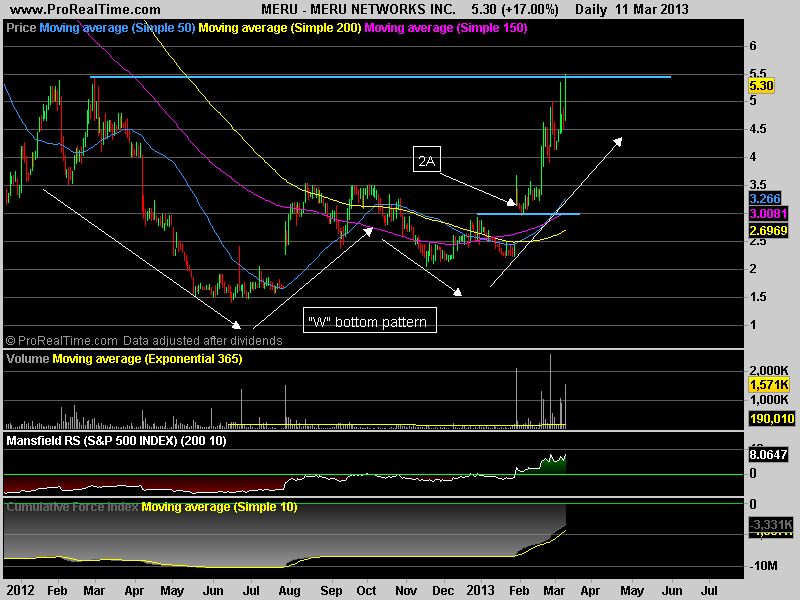Click the 5.30 (+17.00%) price change

coord(515,9)
